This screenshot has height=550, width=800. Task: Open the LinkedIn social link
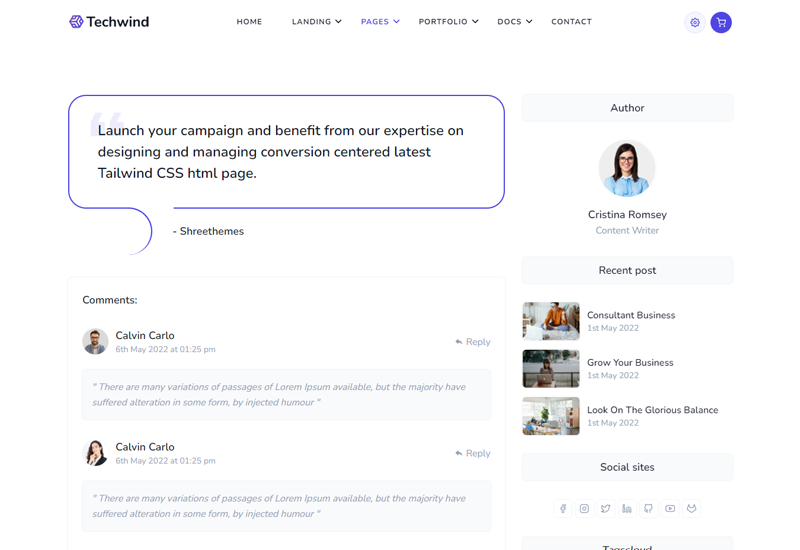[627, 508]
